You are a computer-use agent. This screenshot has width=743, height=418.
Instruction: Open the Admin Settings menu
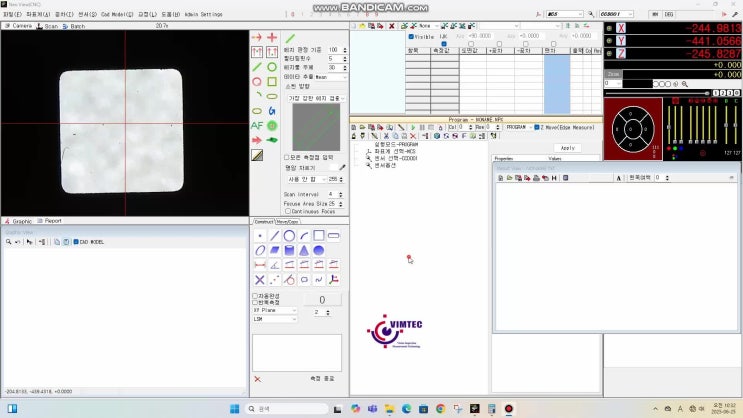(x=203, y=14)
